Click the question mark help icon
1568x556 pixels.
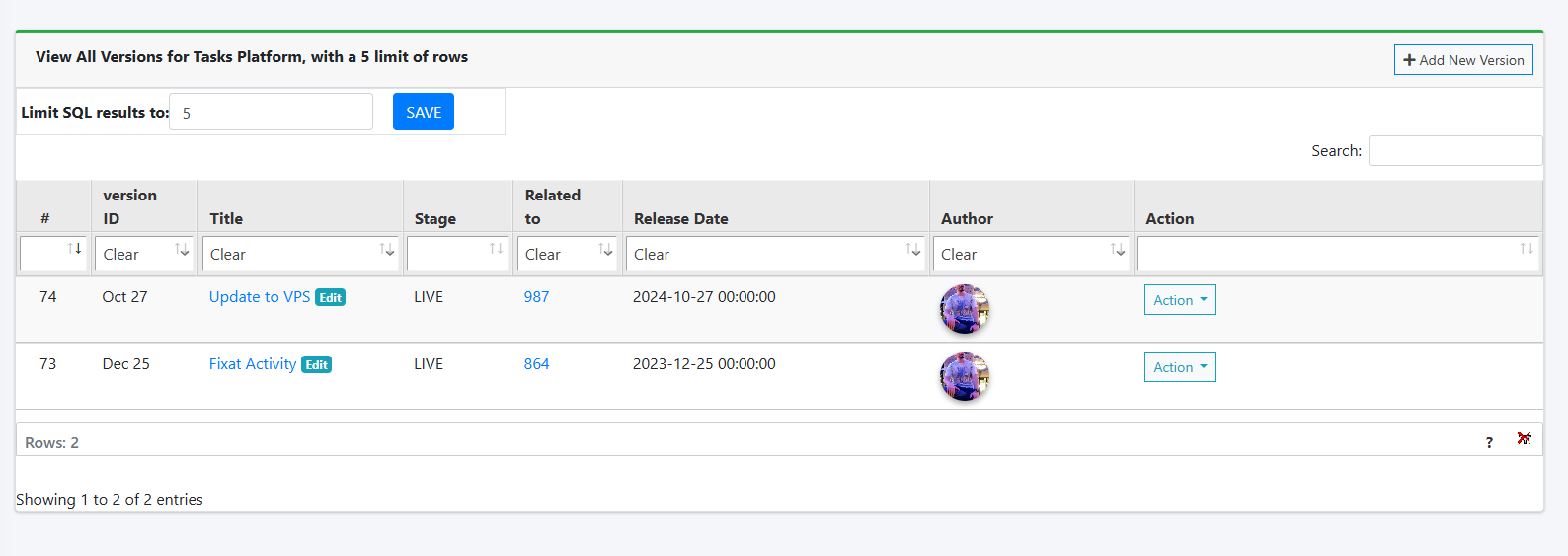pos(1489,443)
